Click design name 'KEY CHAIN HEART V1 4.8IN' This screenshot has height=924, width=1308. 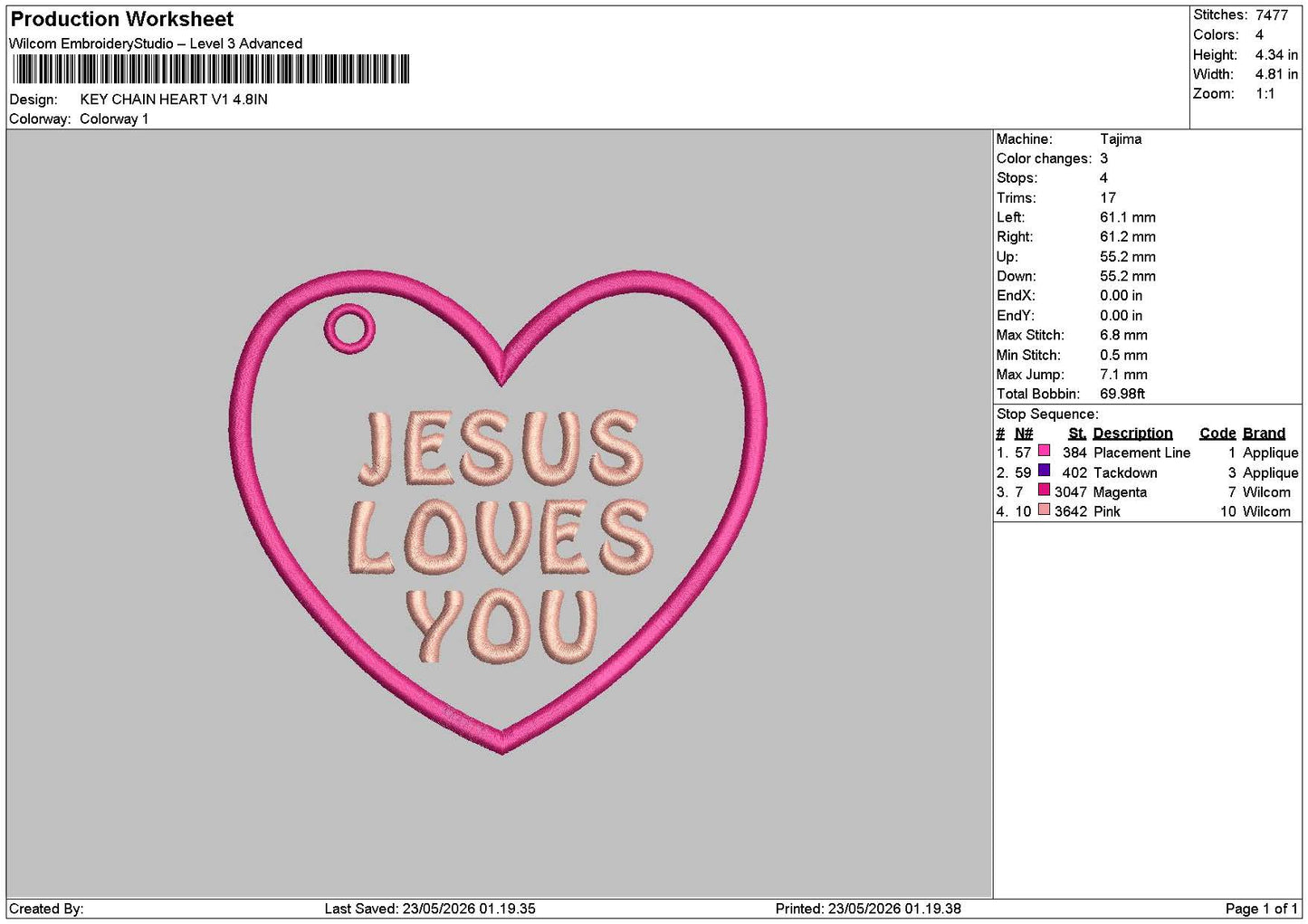[x=174, y=100]
